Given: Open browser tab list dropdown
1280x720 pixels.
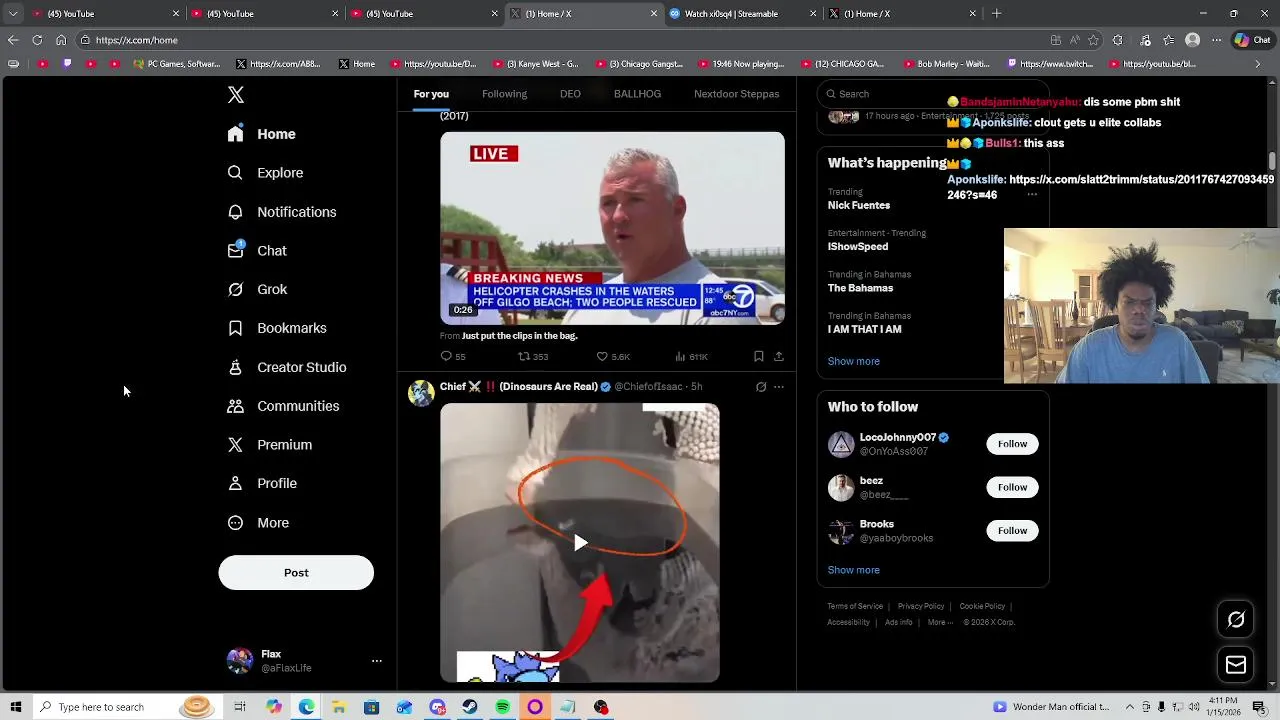Looking at the screenshot, I should pyautogui.click(x=13, y=13).
